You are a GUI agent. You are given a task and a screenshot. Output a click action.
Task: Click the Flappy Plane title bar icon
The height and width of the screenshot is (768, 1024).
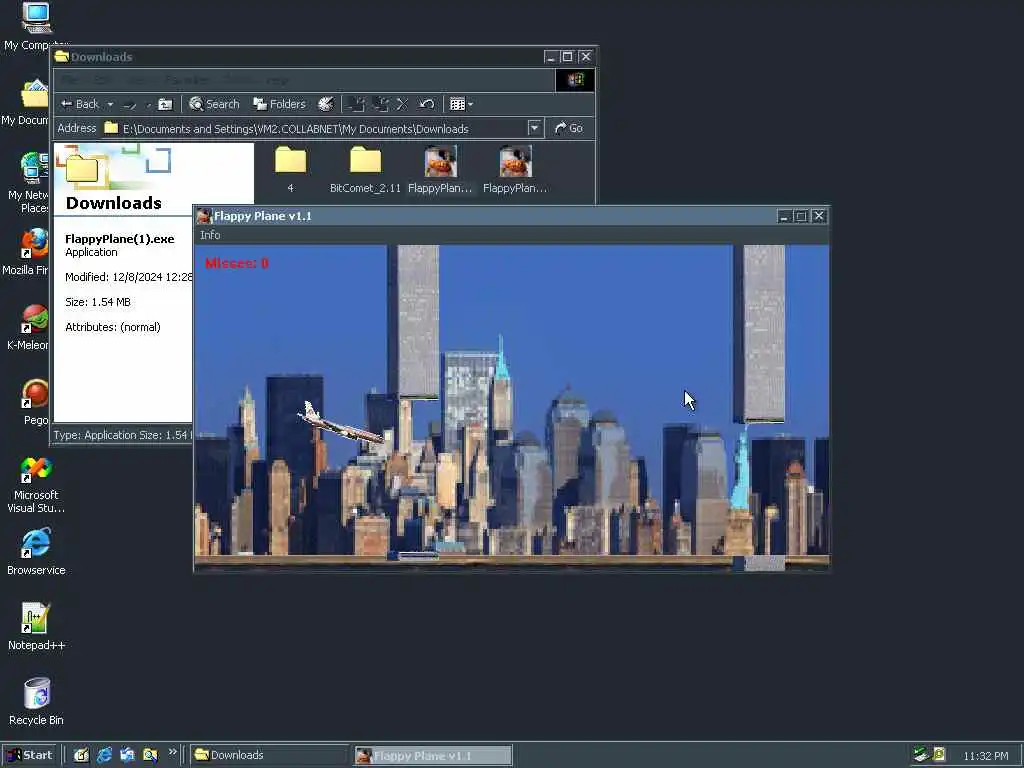tap(204, 216)
